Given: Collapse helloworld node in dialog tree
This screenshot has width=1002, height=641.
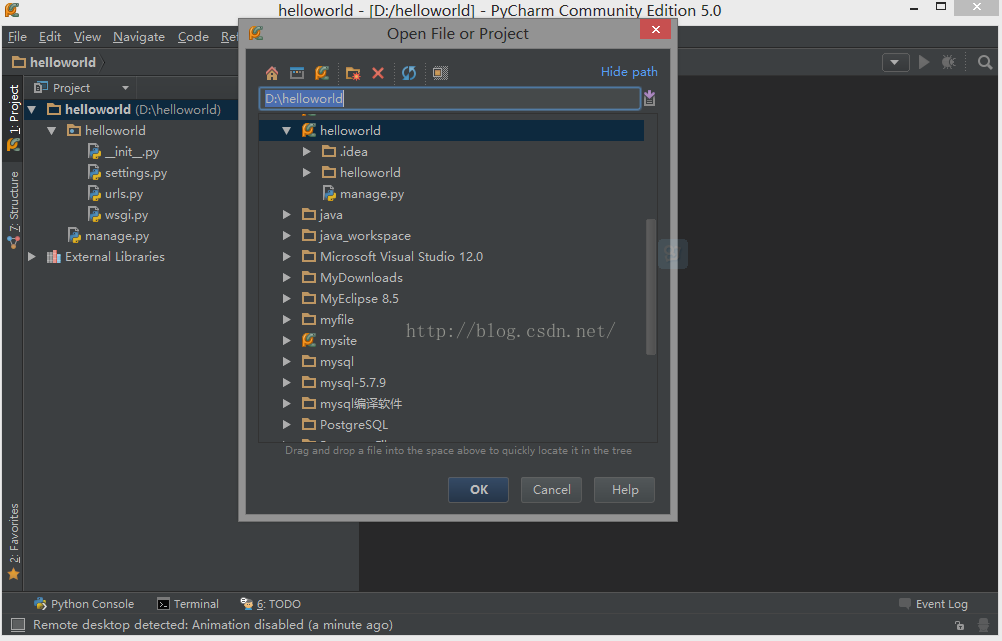Looking at the screenshot, I should [286, 130].
